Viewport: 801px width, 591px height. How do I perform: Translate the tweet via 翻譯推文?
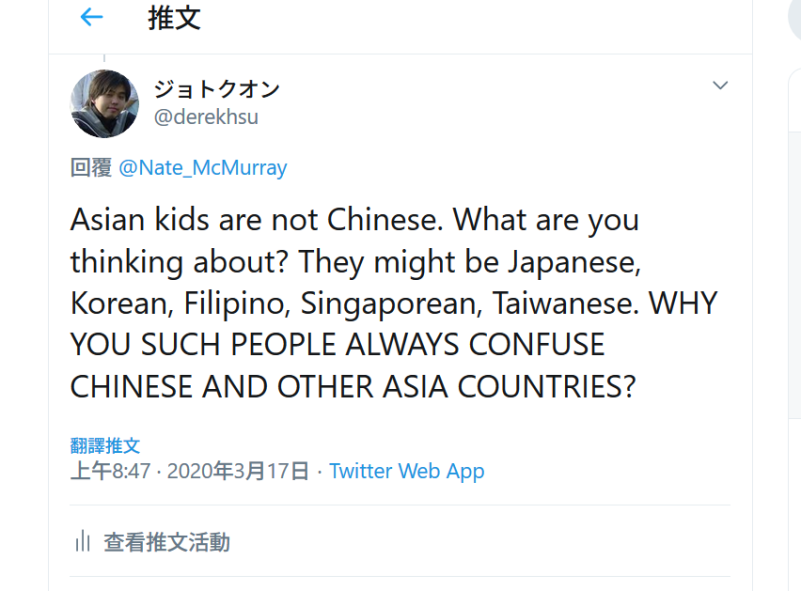[x=105, y=444]
